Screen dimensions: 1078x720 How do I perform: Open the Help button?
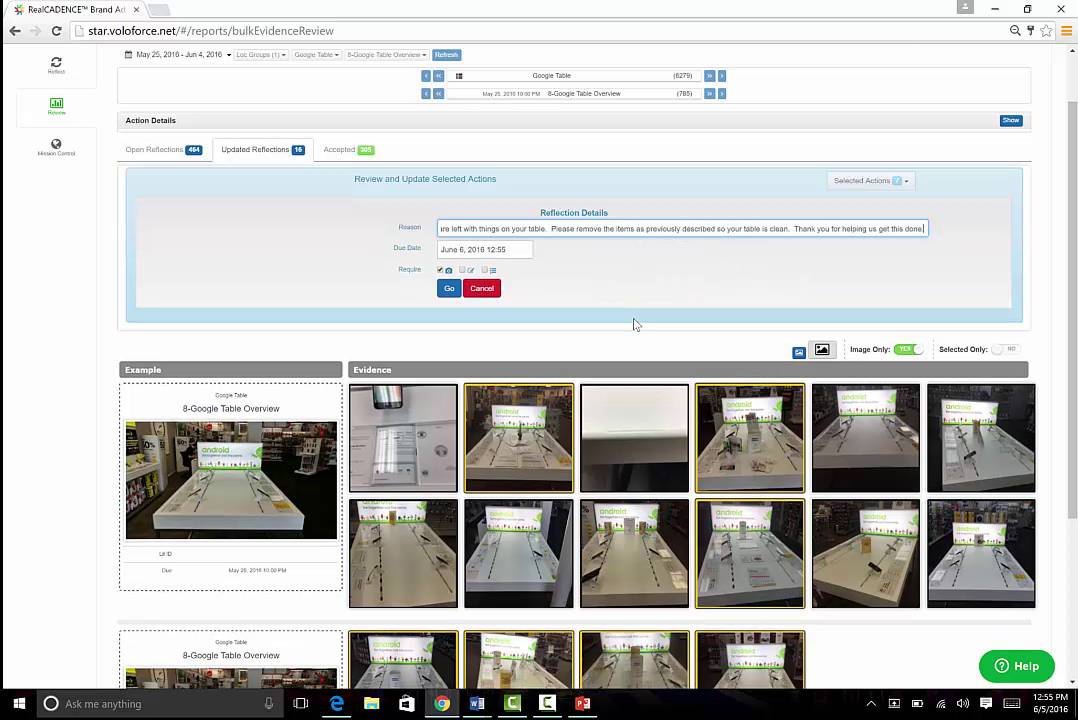tap(1016, 666)
